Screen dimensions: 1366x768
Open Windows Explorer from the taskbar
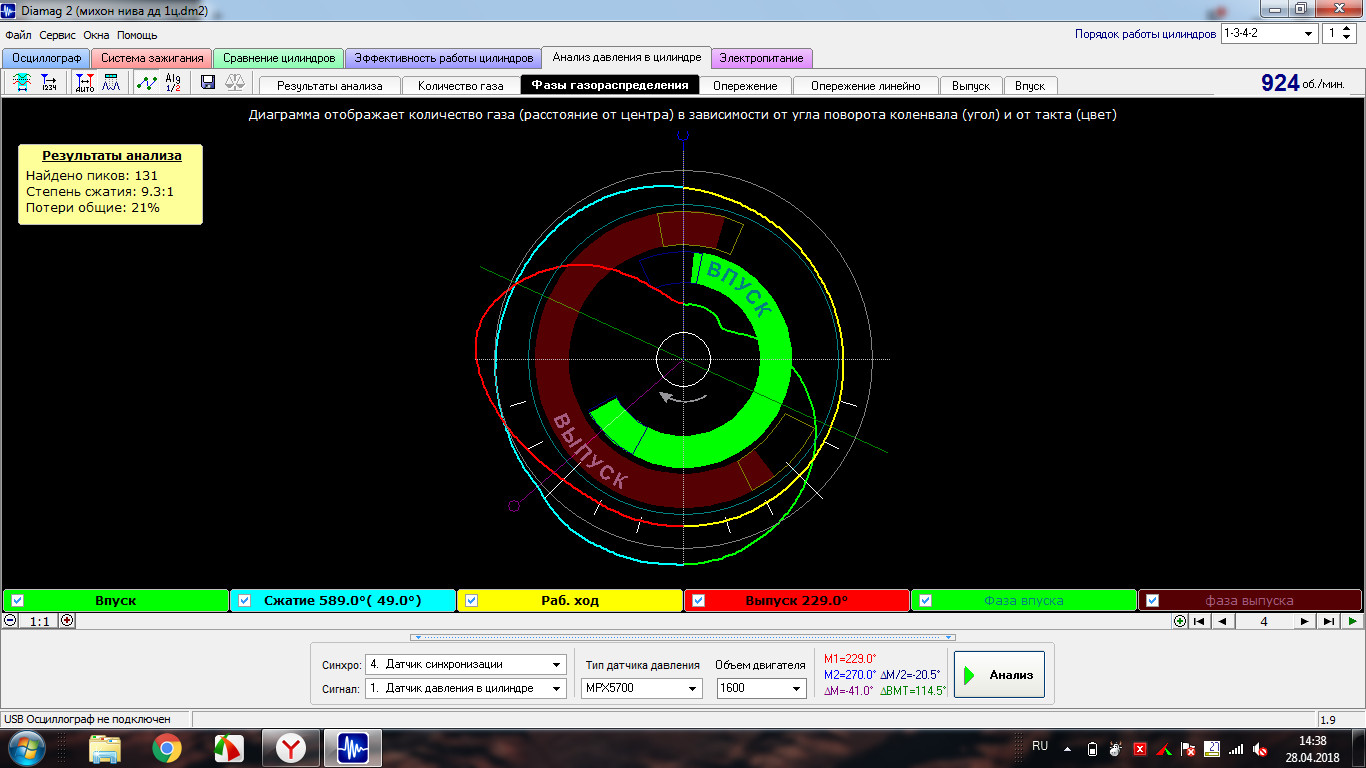pos(105,748)
